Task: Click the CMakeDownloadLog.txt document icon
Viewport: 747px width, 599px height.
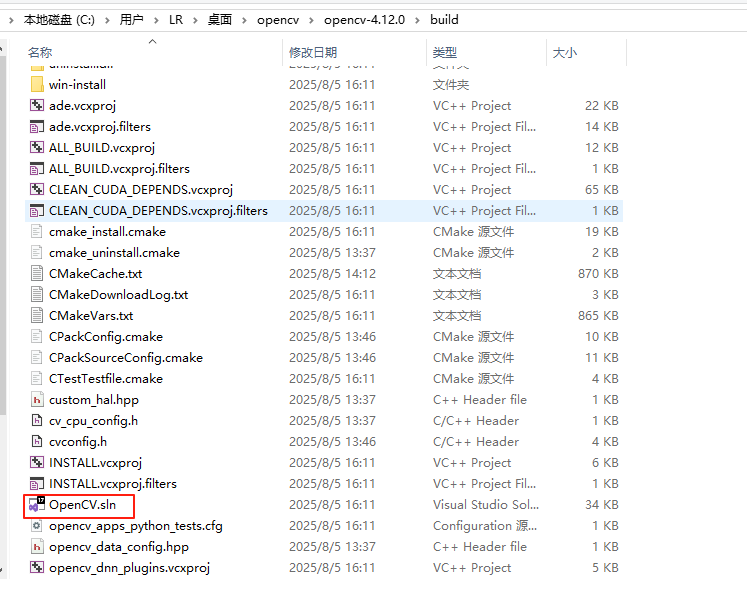Action: (x=37, y=294)
